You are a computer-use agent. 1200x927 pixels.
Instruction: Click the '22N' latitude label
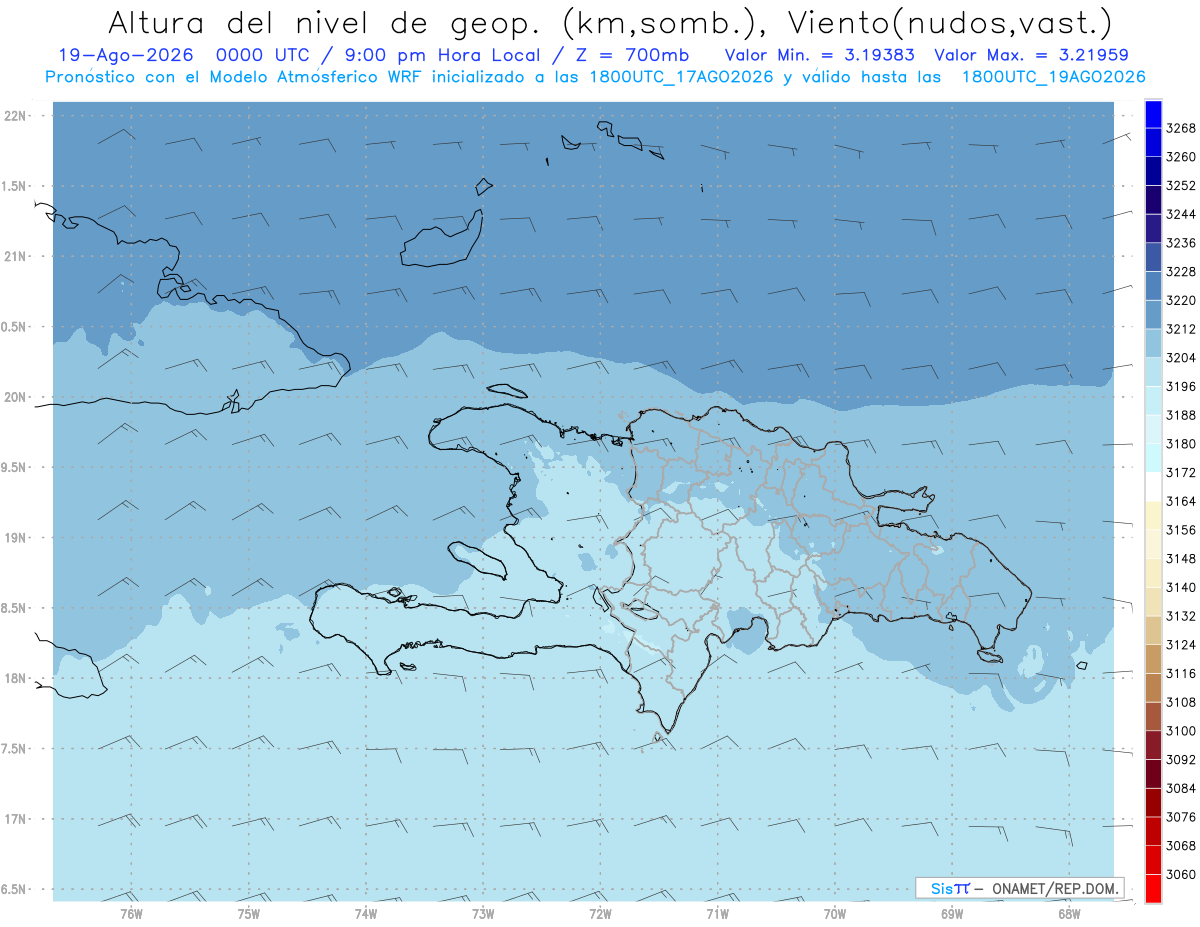pos(15,115)
